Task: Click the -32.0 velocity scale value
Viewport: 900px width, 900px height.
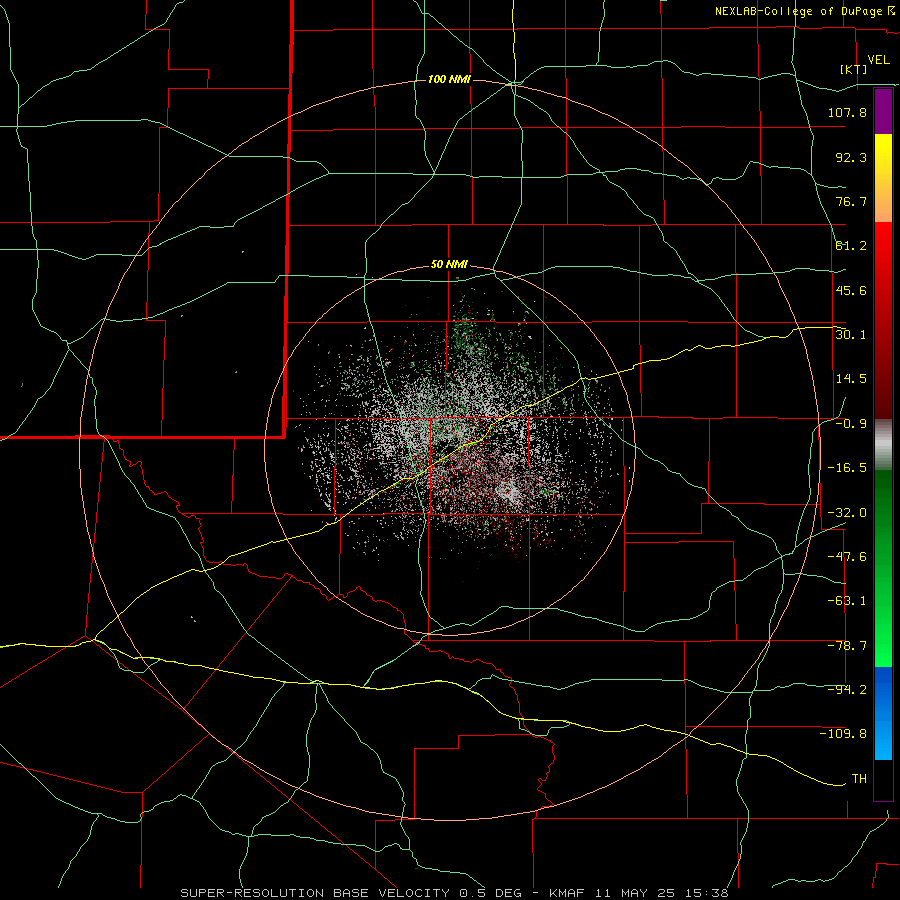Action: pos(847,513)
